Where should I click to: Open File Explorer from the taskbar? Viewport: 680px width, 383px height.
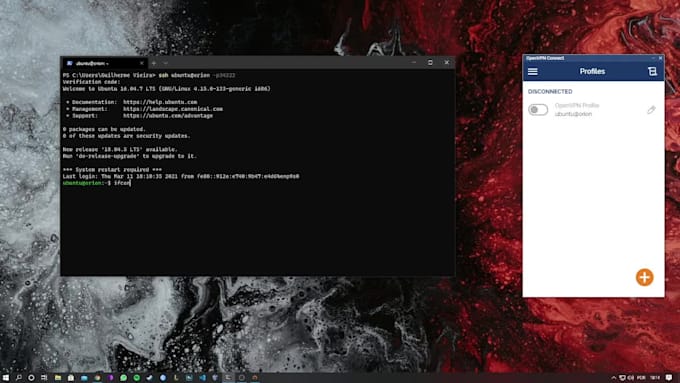[58, 378]
